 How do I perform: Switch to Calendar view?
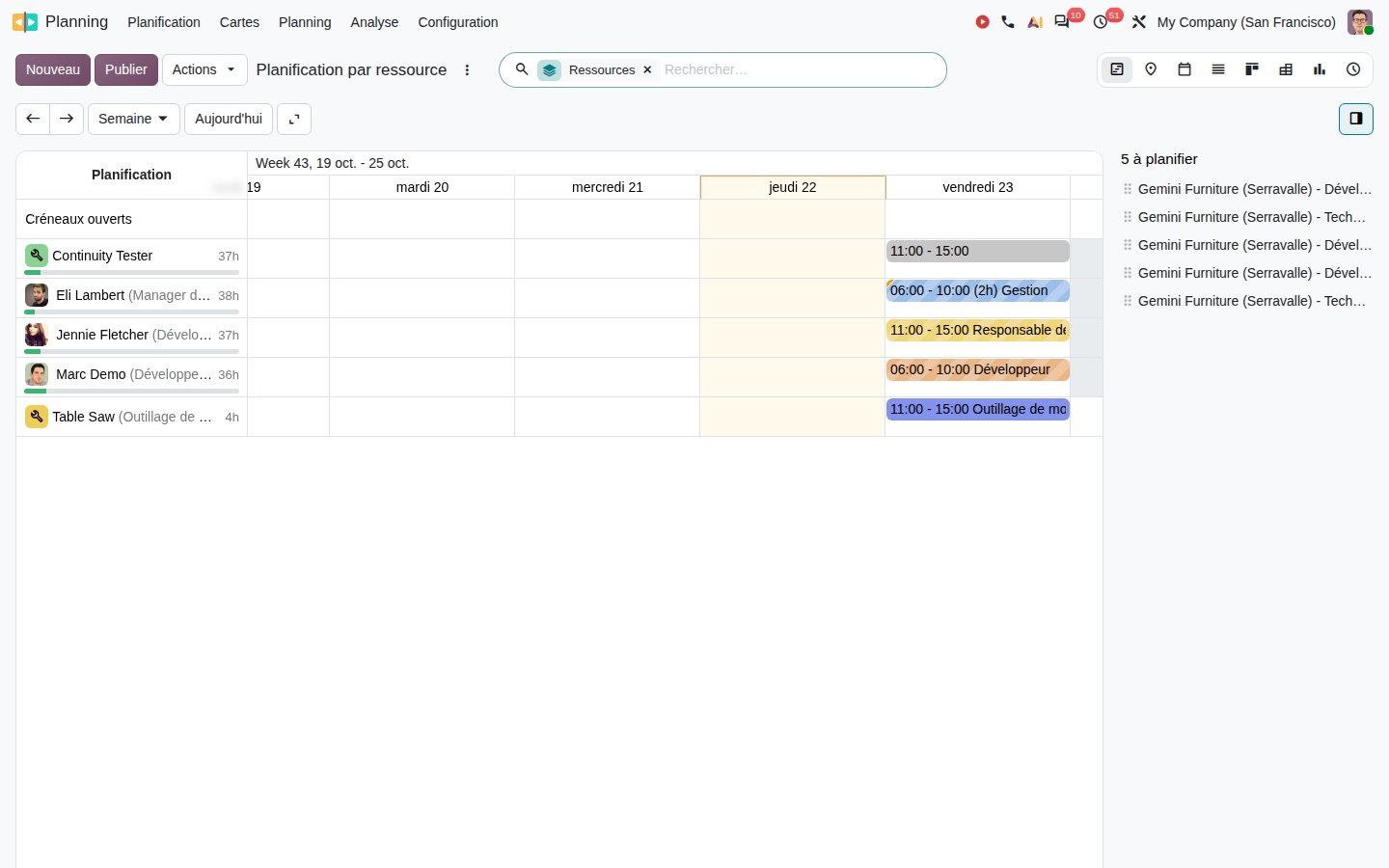pos(1185,69)
